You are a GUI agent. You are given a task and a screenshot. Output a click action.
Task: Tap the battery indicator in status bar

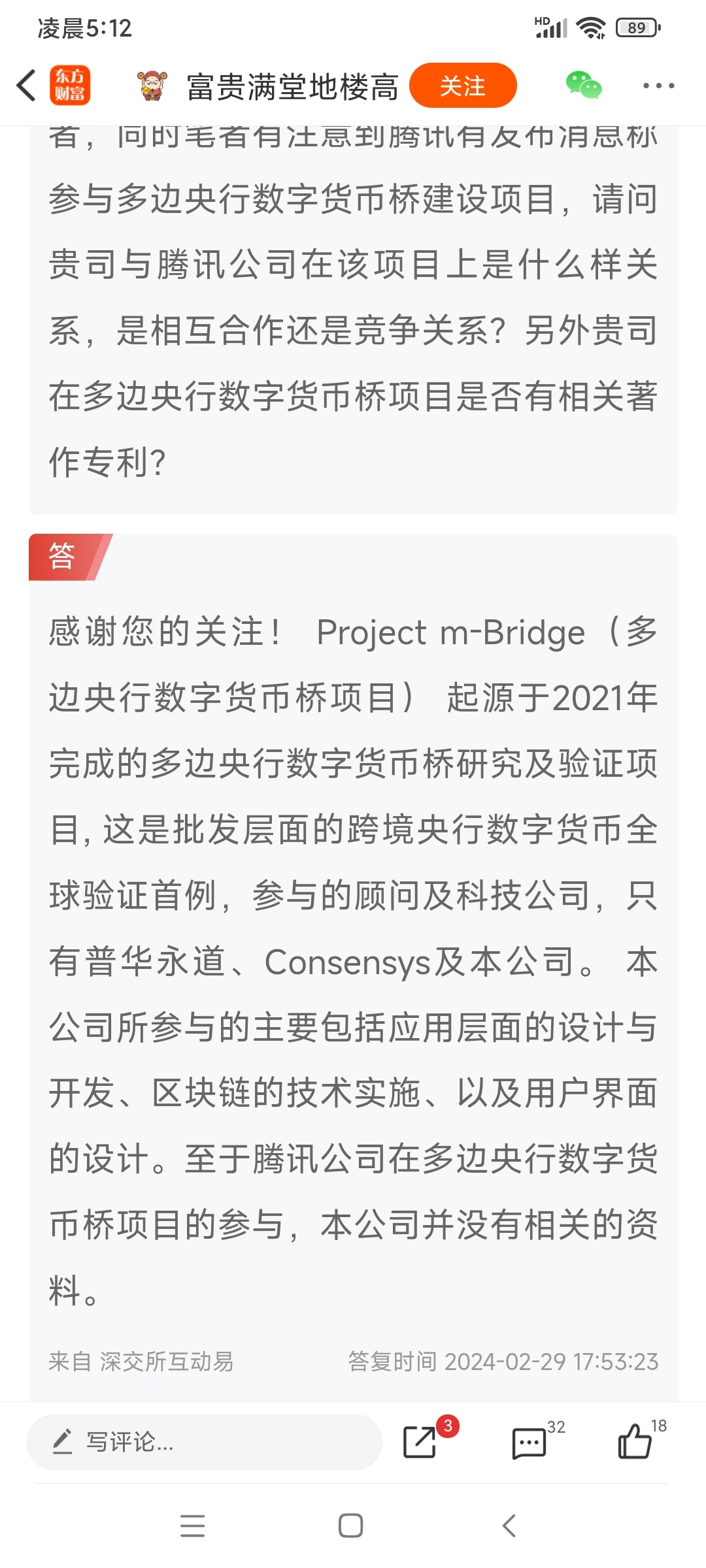tap(639, 28)
